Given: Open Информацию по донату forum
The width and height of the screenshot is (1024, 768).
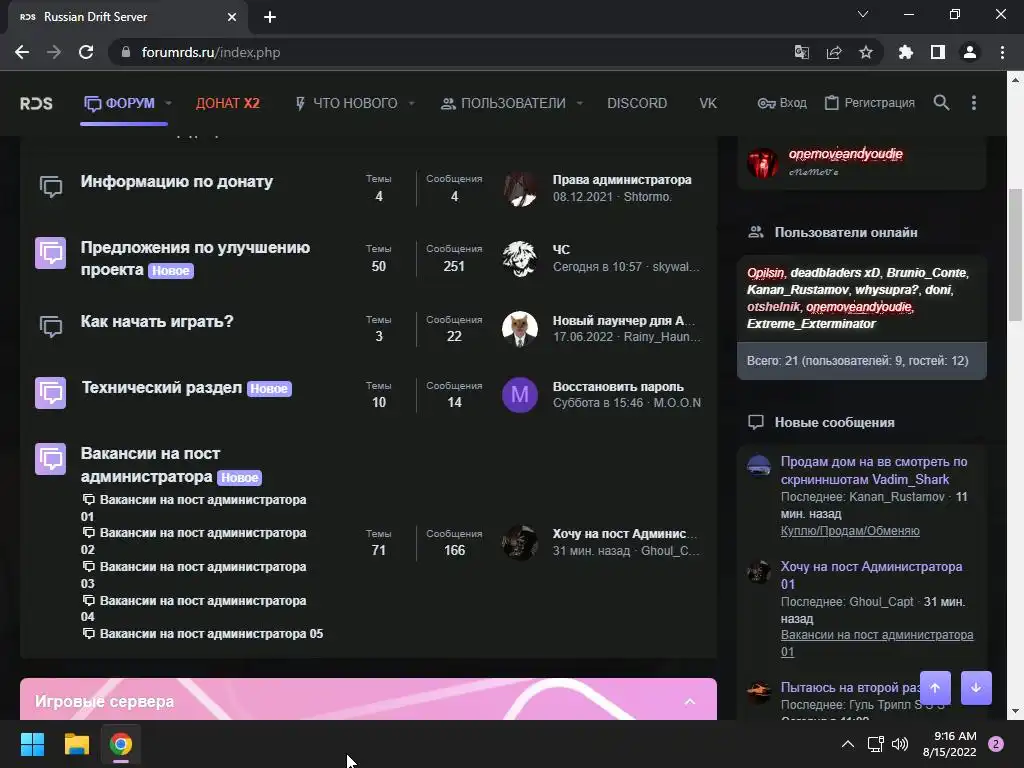Looking at the screenshot, I should (176, 182).
